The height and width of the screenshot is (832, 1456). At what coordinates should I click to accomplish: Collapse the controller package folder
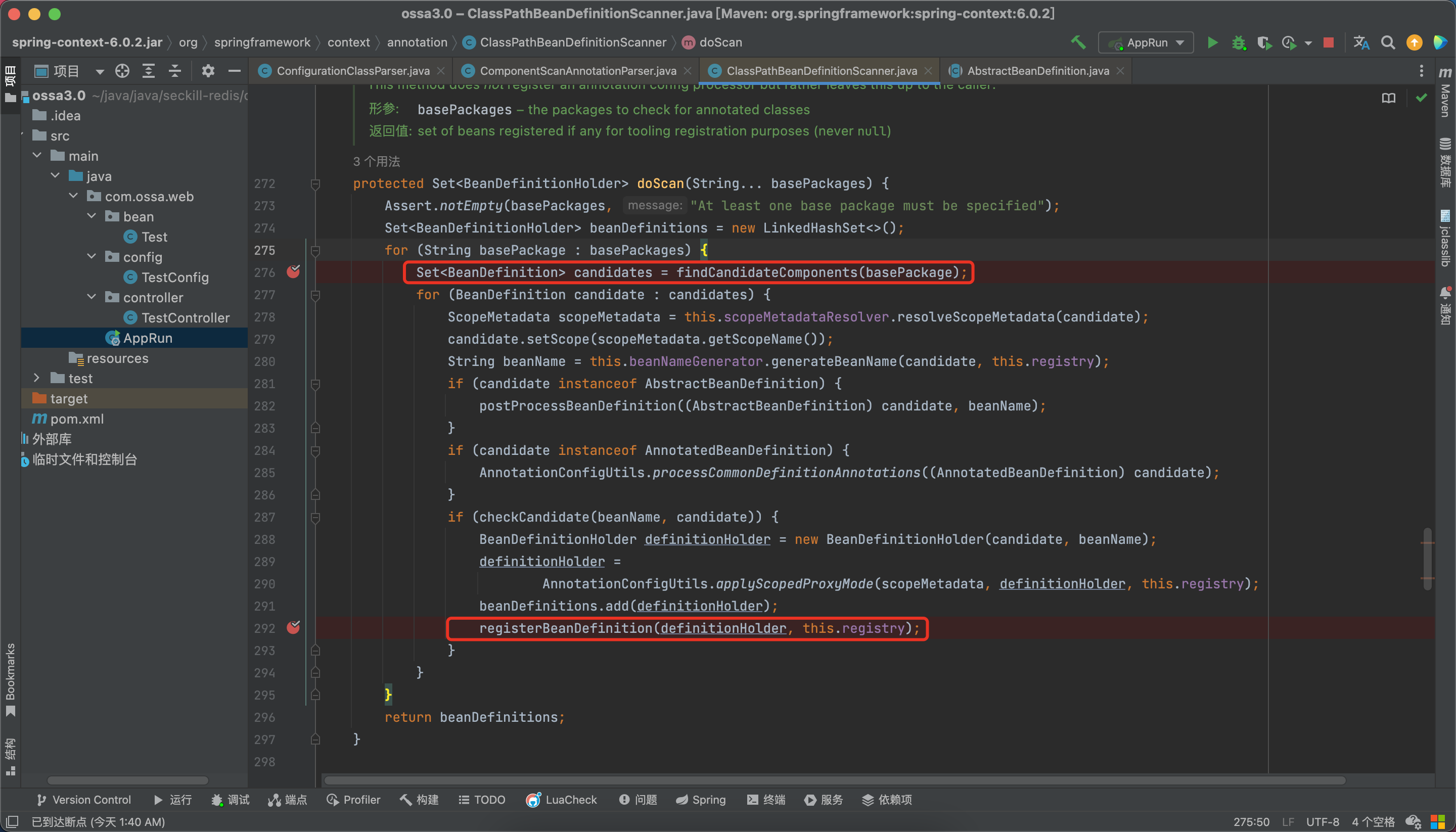tap(92, 297)
